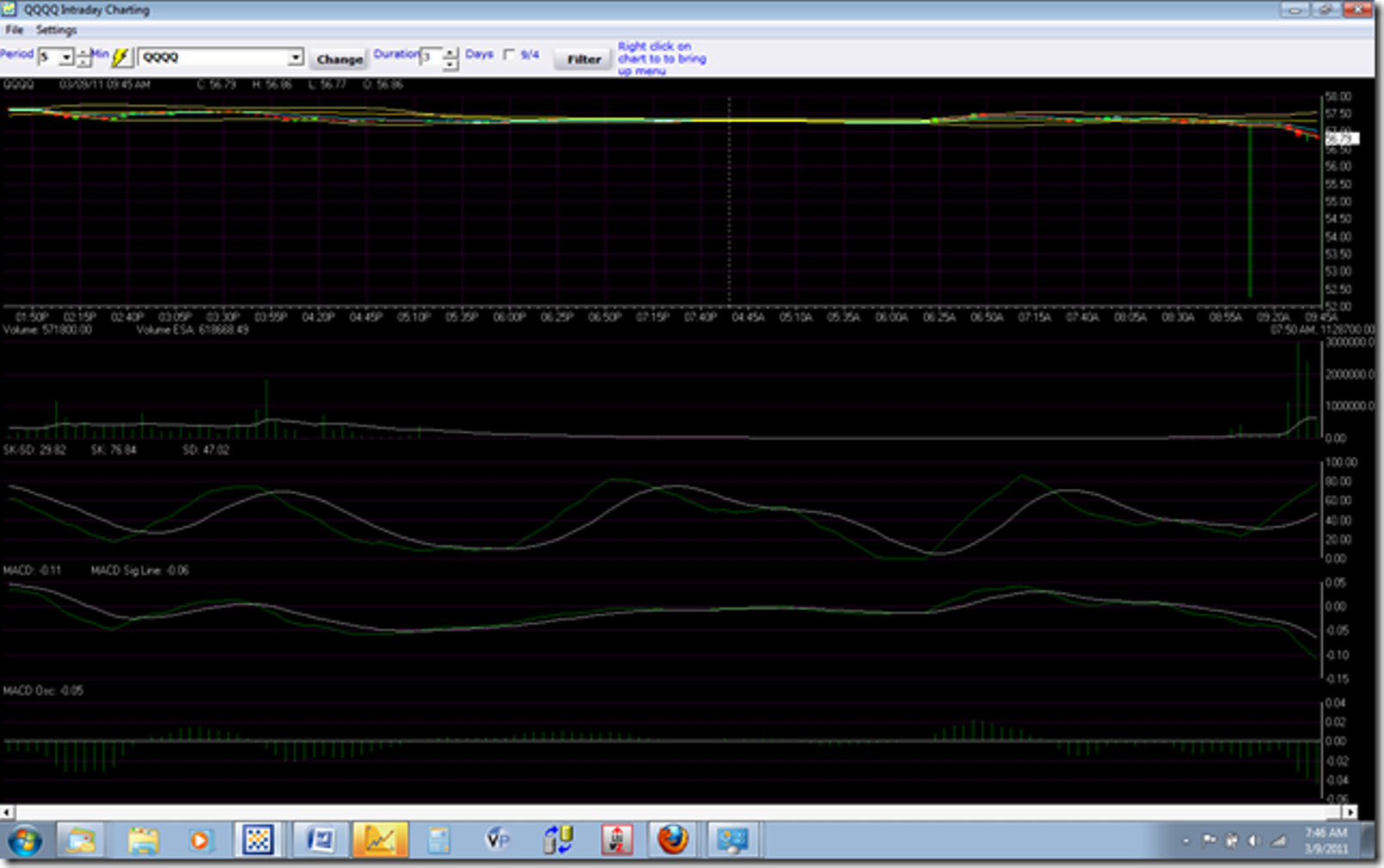
Task: Click the 'L: 56.77' low price readout
Action: click(x=328, y=84)
